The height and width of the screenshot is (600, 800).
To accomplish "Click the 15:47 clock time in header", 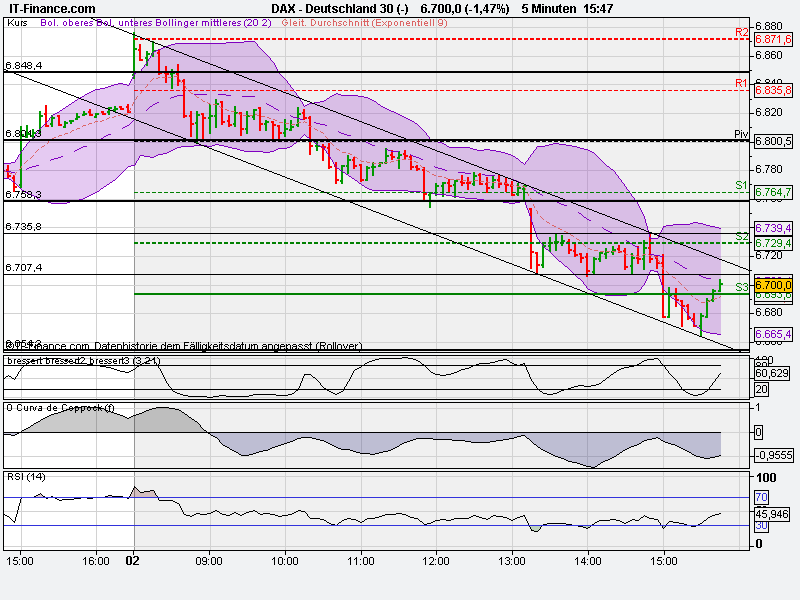I will tap(598, 9).
